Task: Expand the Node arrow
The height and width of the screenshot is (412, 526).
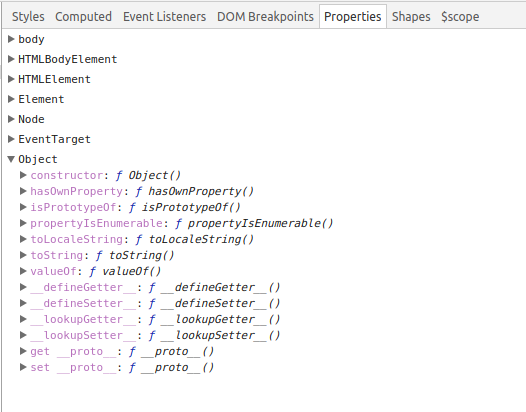Action: pyautogui.click(x=11, y=119)
